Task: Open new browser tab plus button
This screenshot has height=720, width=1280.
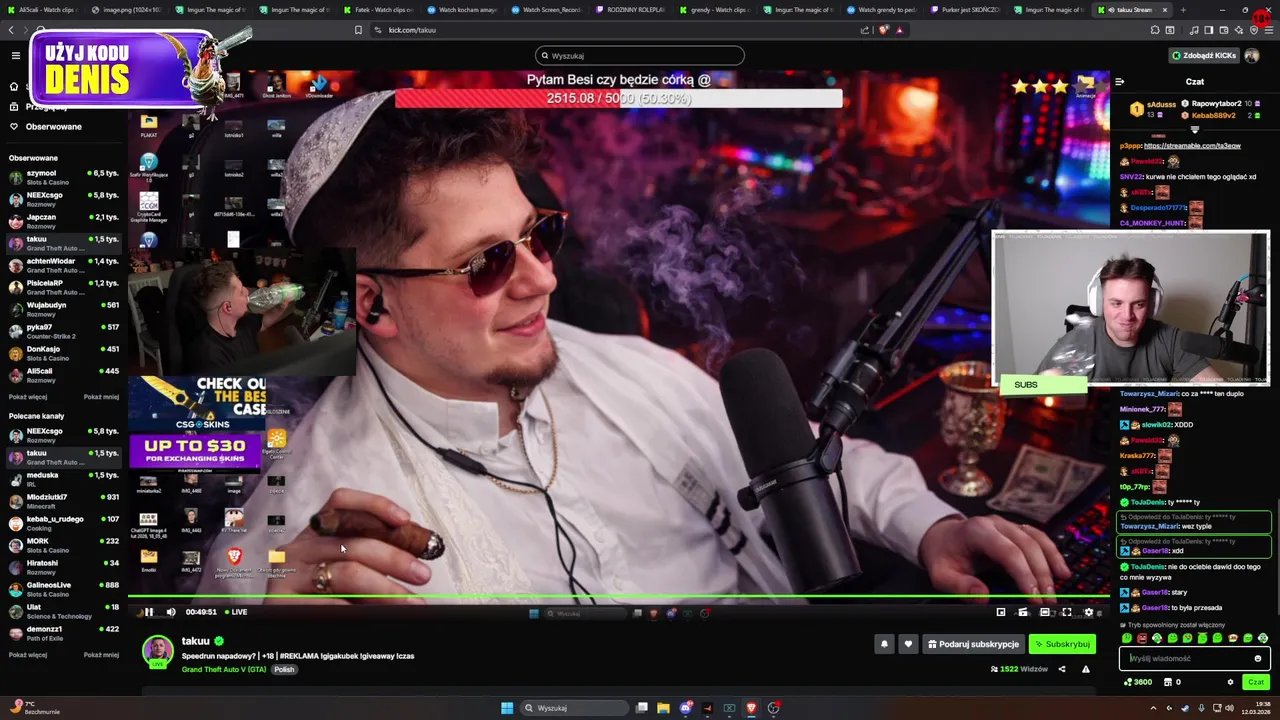Action: [x=1183, y=10]
